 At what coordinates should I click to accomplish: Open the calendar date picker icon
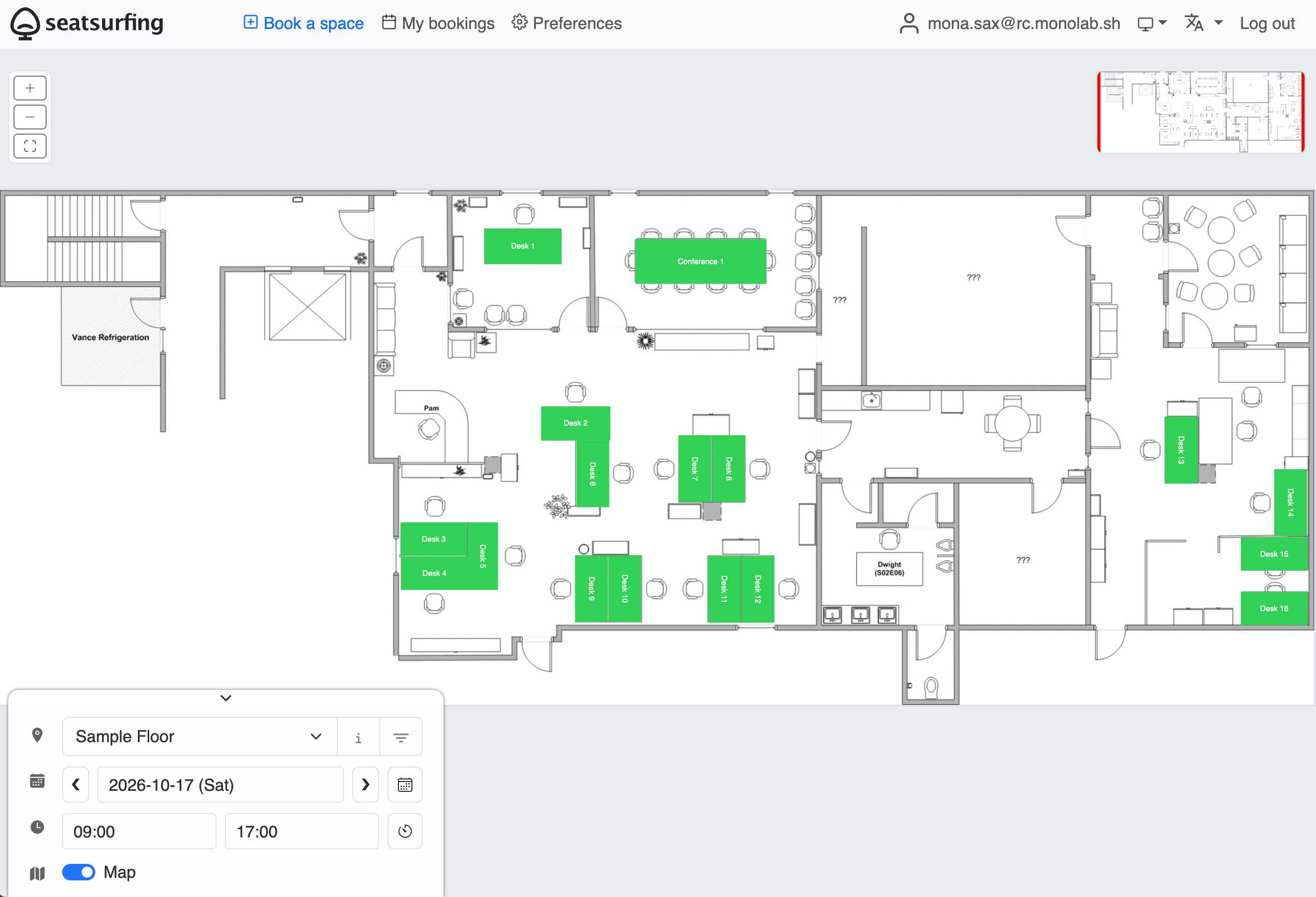pos(405,785)
